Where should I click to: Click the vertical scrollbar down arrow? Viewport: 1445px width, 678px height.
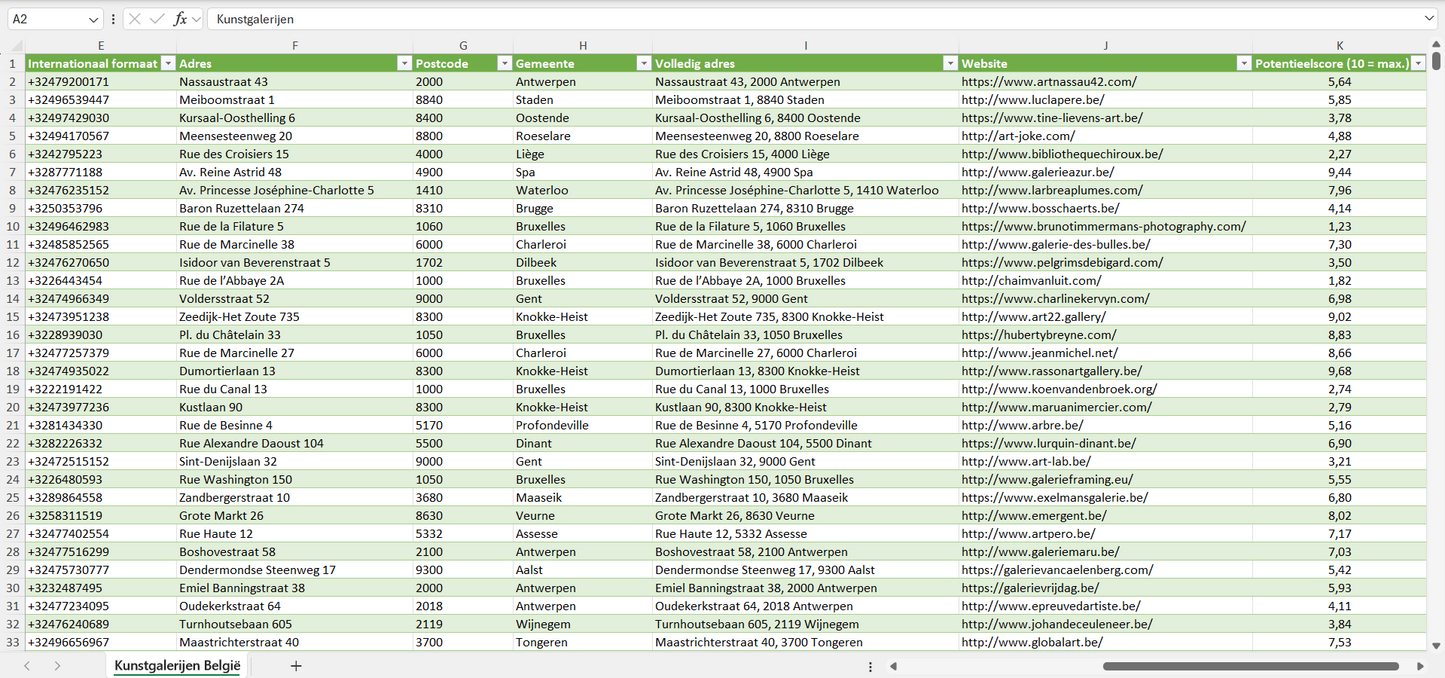point(1437,646)
